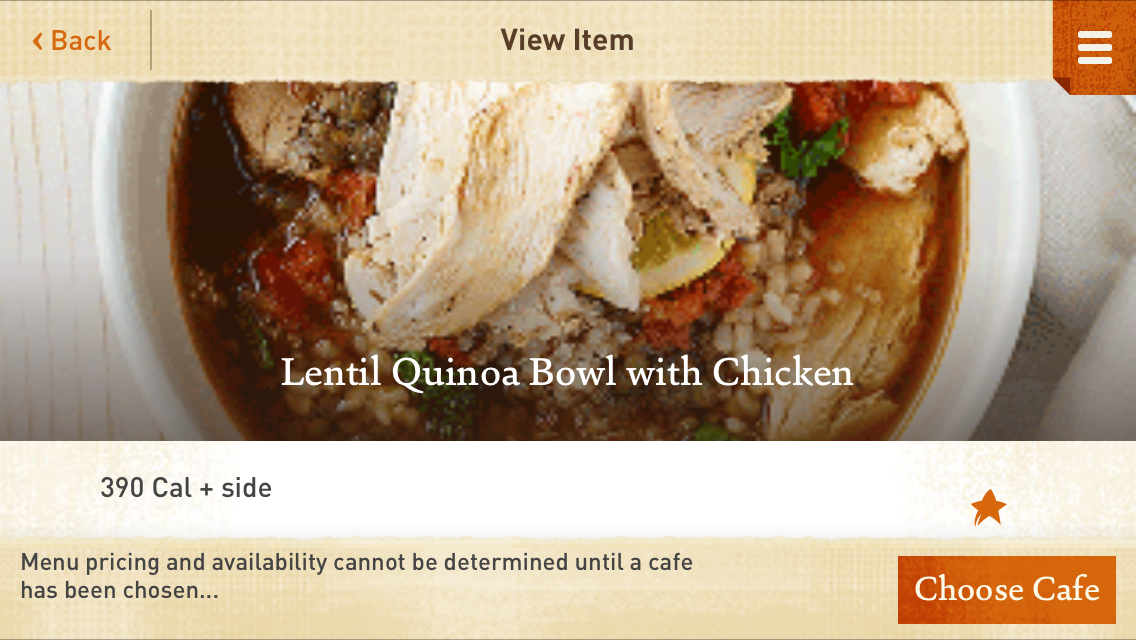This screenshot has width=1136, height=640.
Task: Click the back chevron arrow
Action: [38, 41]
